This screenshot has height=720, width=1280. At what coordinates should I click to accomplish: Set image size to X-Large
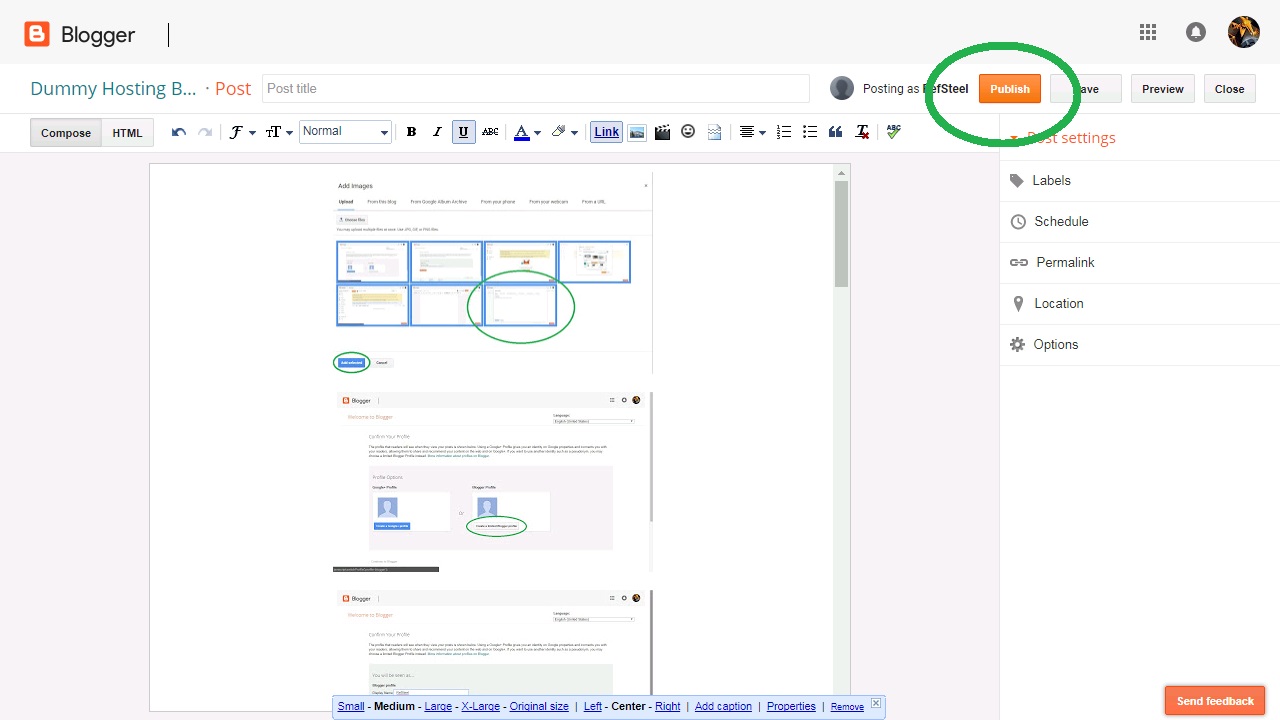pos(480,706)
